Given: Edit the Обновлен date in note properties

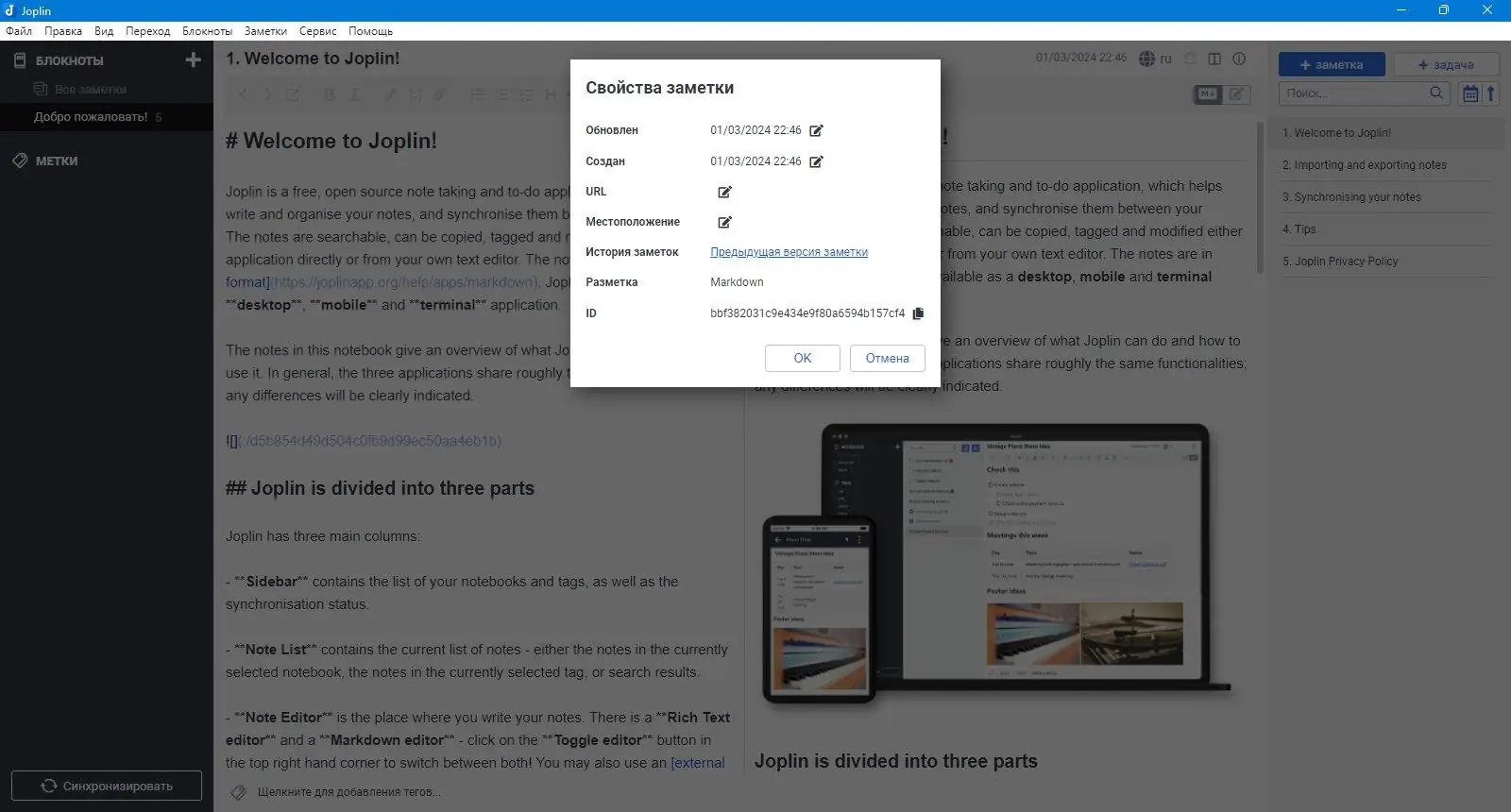Looking at the screenshot, I should point(817,130).
